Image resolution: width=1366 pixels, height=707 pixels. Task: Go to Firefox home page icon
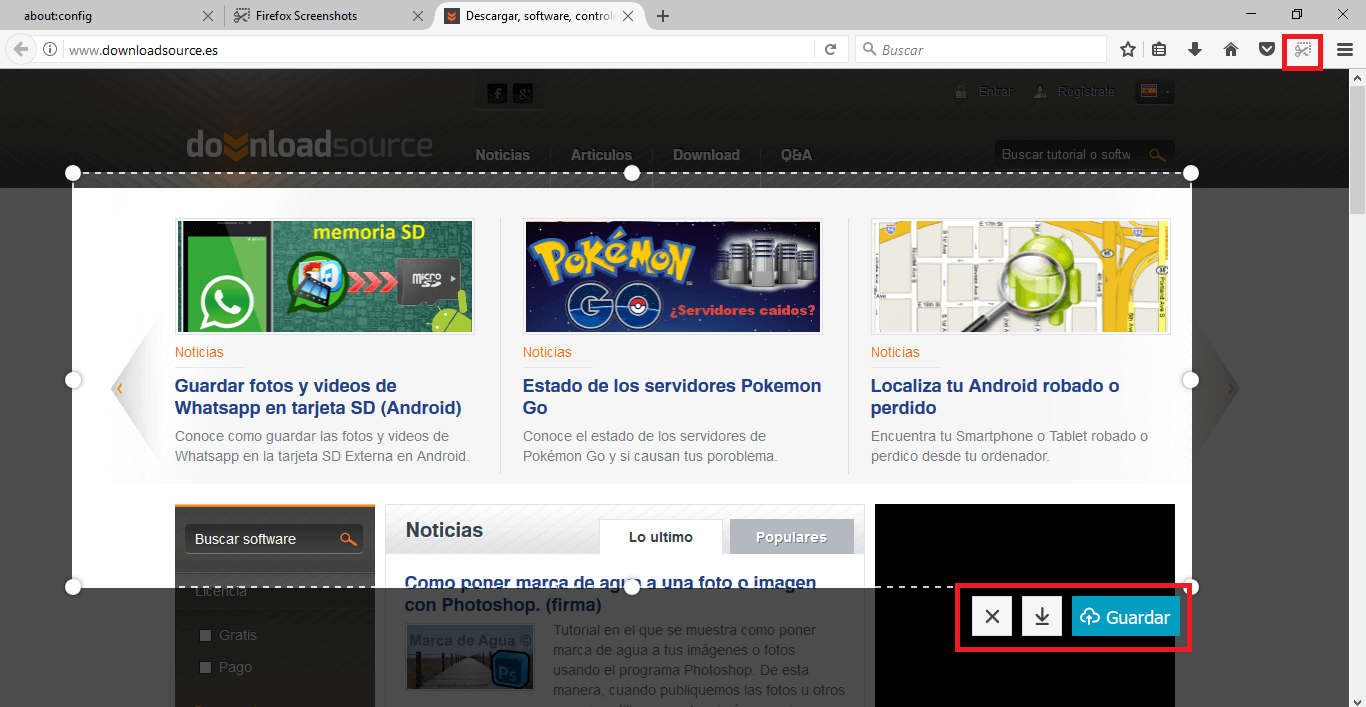pos(1231,49)
